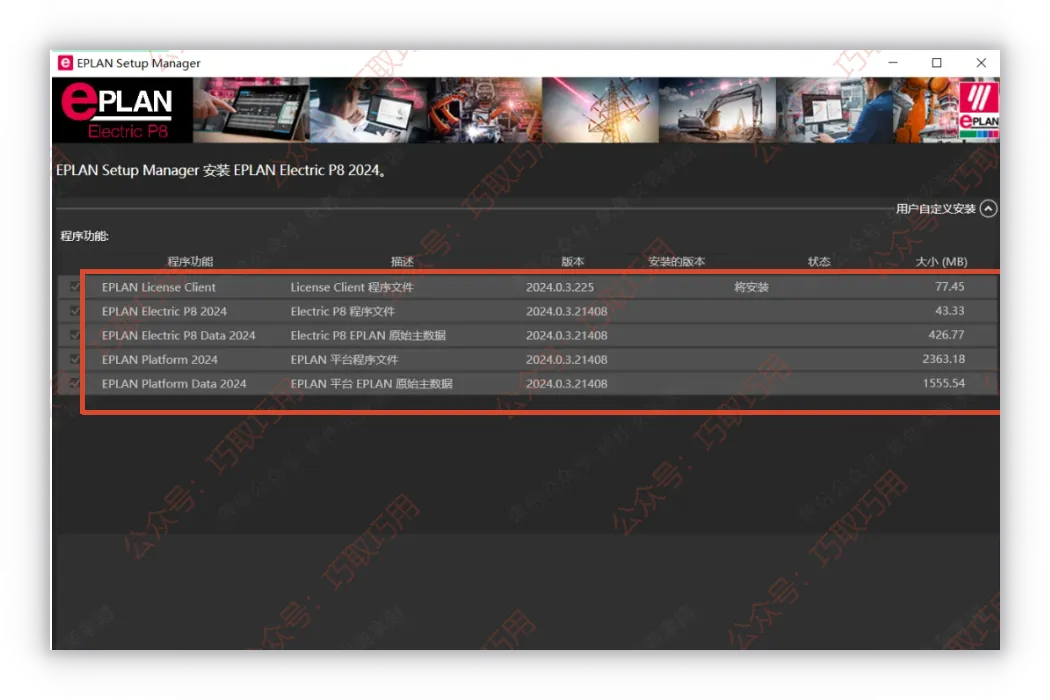1050x700 pixels.
Task: Click size value '426.77'
Action: coord(946,335)
